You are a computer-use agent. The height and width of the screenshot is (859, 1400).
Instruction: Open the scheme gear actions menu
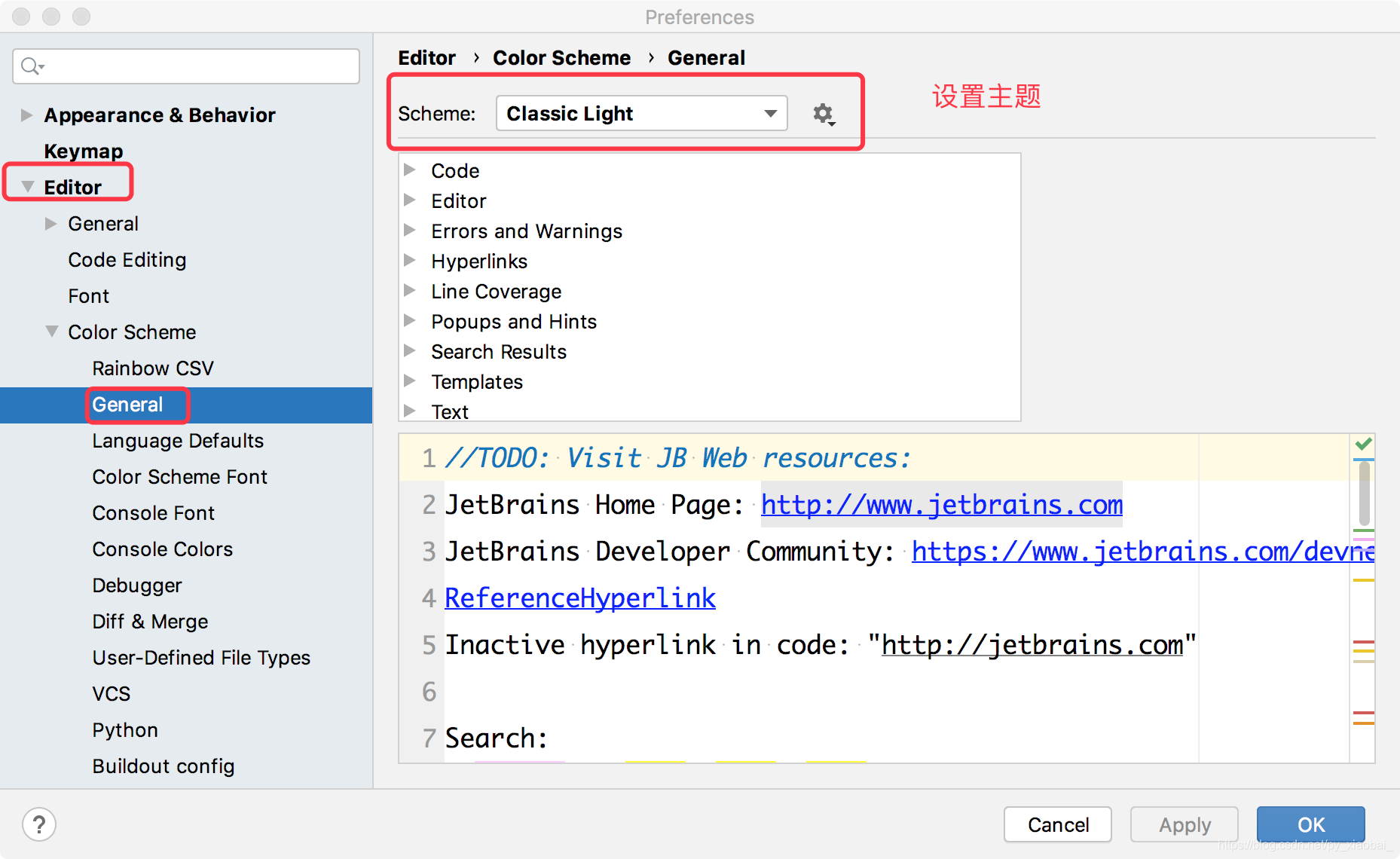(824, 115)
